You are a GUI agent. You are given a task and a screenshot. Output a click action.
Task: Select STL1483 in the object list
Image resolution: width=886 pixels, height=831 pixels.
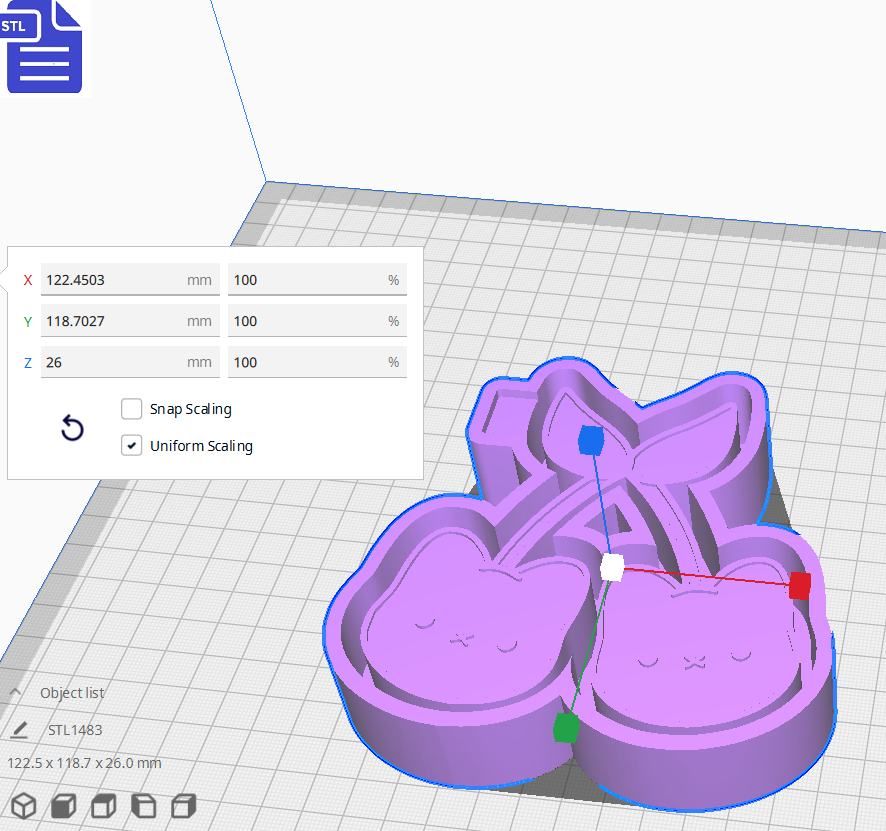(75, 729)
